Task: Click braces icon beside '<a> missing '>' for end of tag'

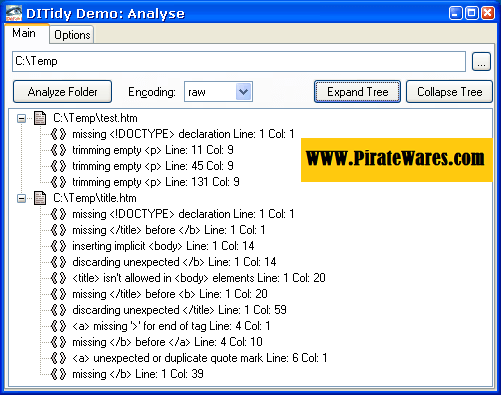Action: point(58,326)
